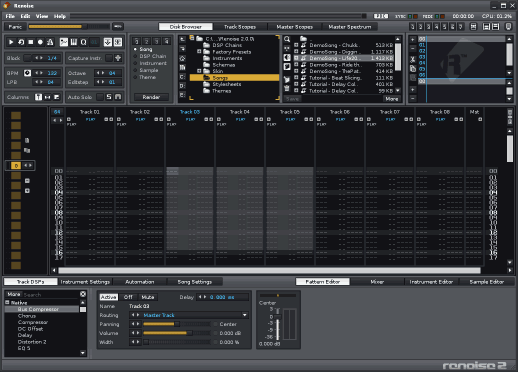
Task: Click the scissors cut icon in sequencer panel
Action: (413, 60)
